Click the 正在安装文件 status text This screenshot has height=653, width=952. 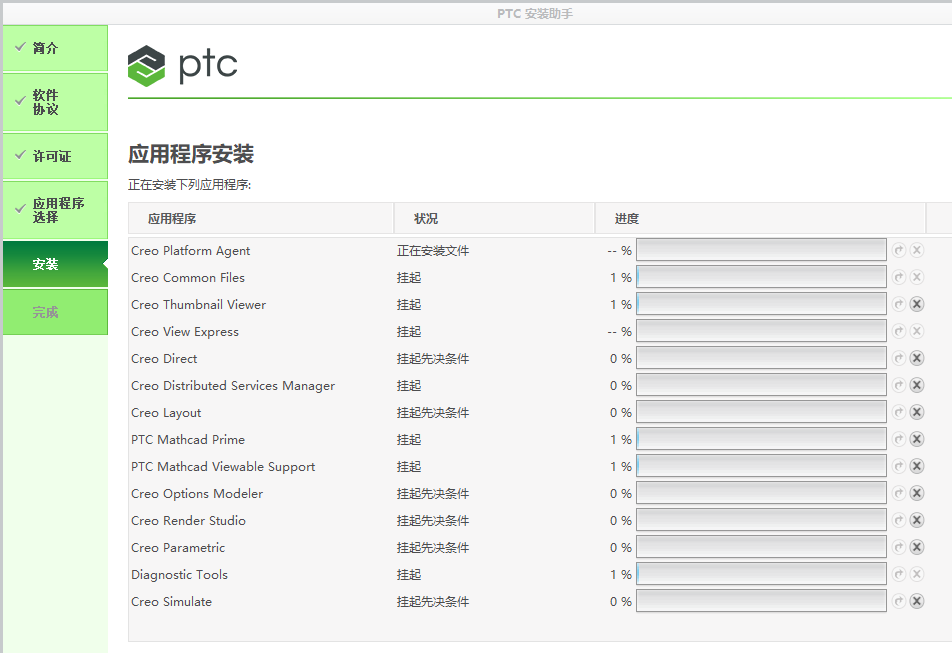[x=433, y=251]
